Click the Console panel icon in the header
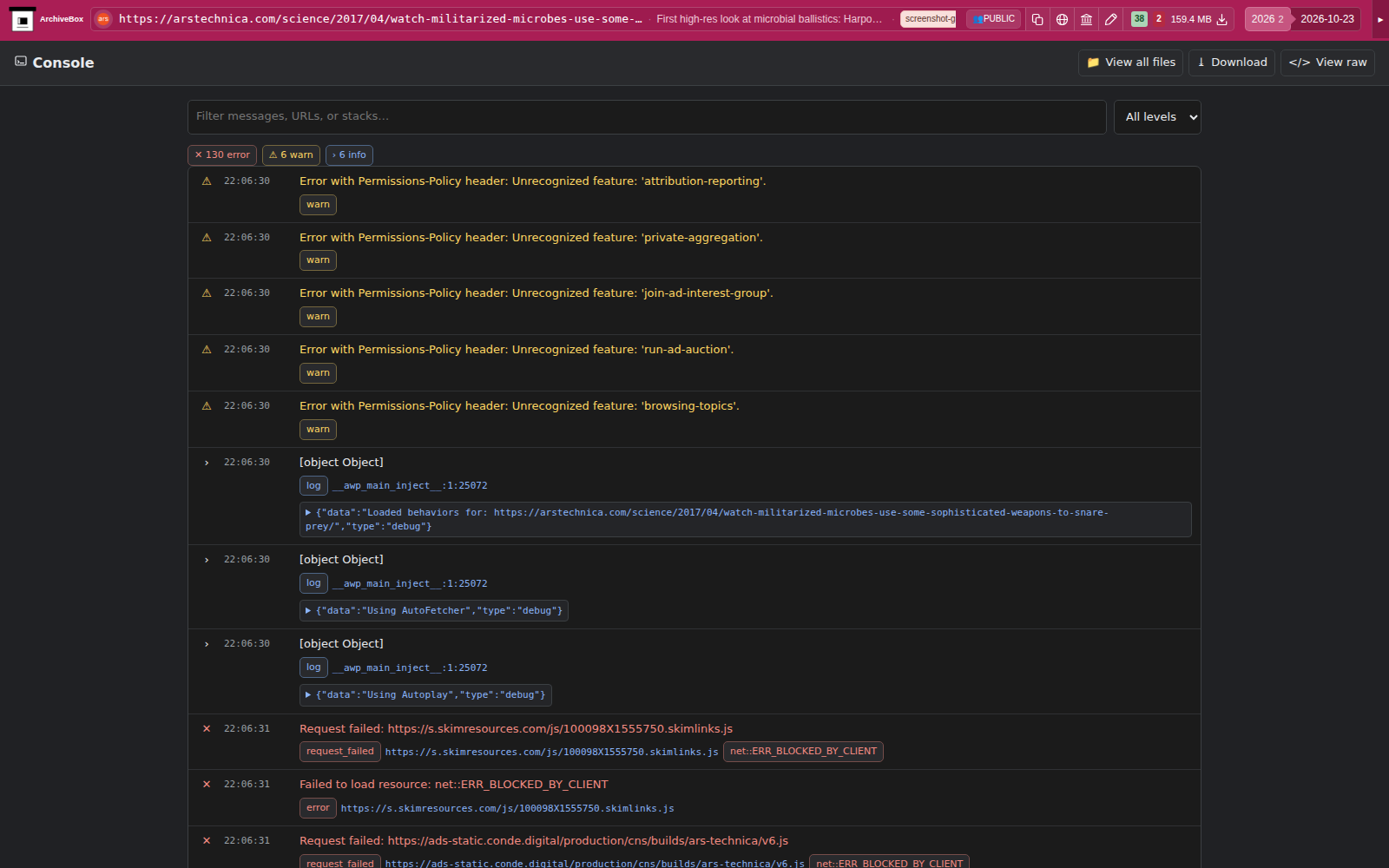Image resolution: width=1389 pixels, height=868 pixels. [21, 62]
